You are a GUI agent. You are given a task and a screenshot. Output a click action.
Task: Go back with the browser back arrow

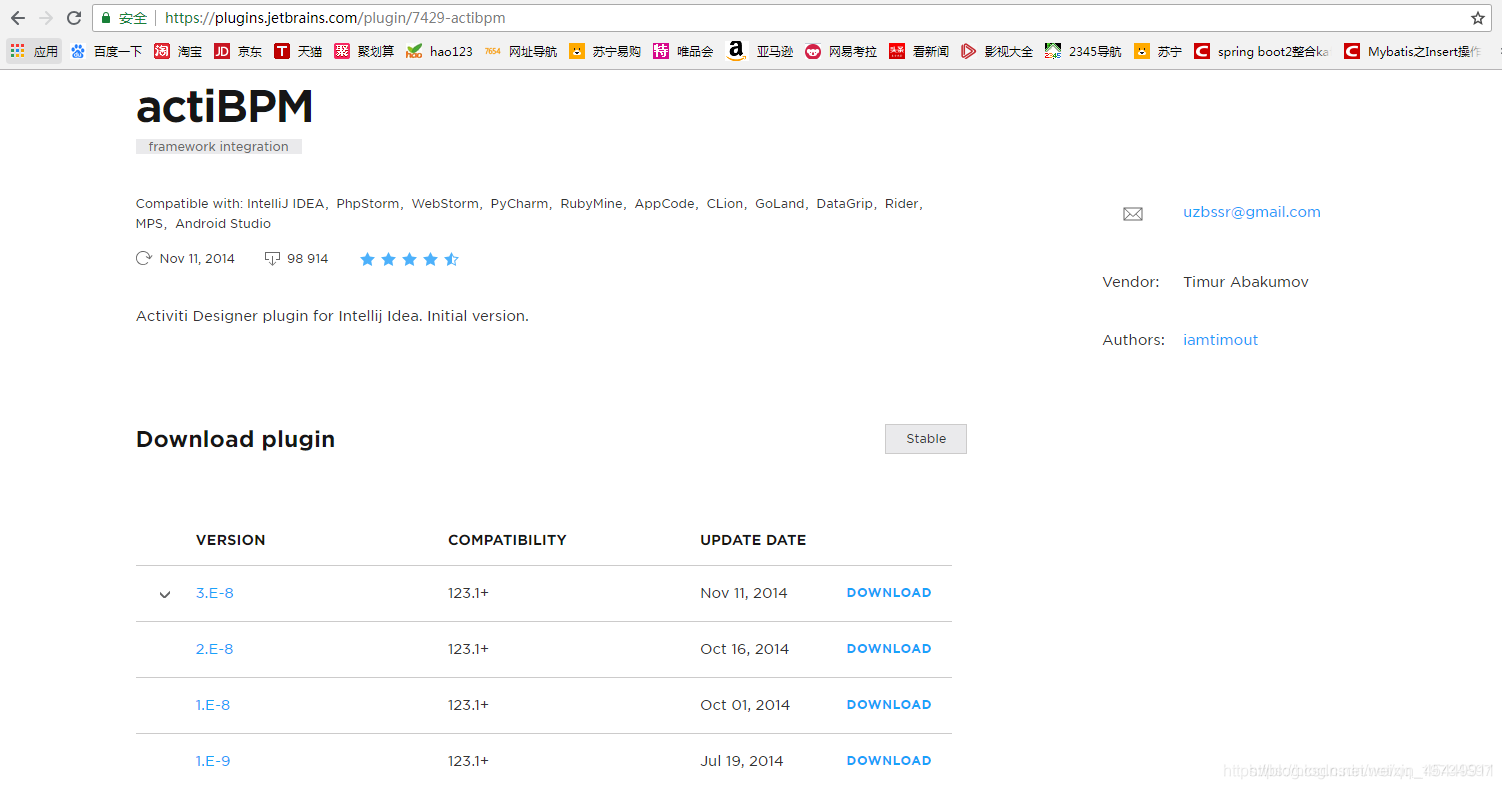pos(18,18)
